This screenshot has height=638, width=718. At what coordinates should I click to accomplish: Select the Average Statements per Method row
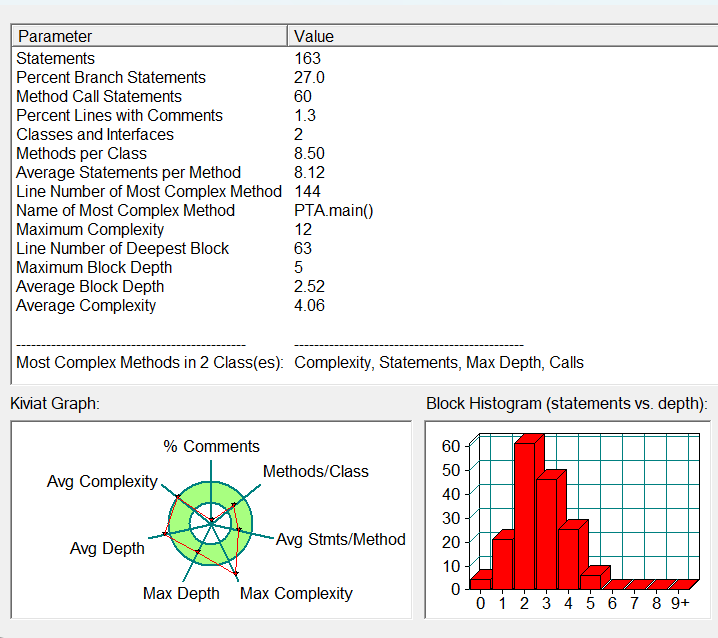128,173
